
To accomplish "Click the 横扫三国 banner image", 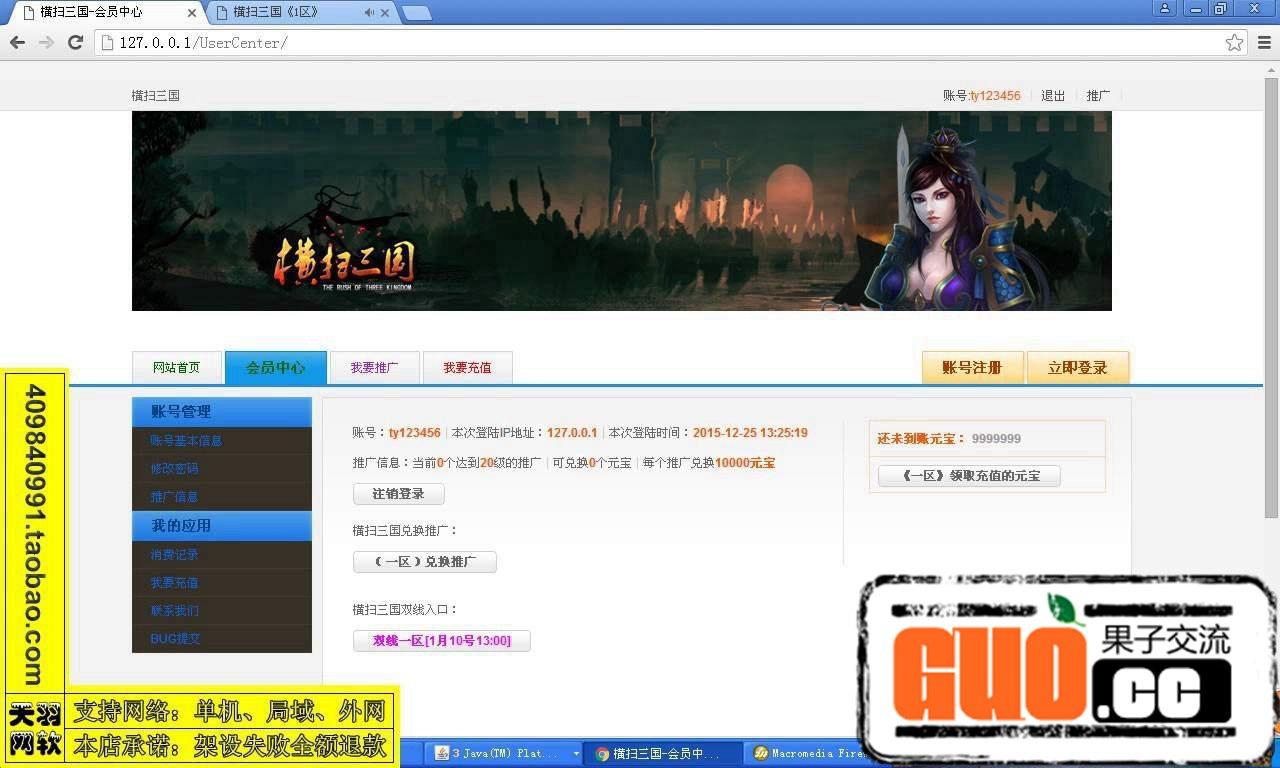I will click(621, 210).
